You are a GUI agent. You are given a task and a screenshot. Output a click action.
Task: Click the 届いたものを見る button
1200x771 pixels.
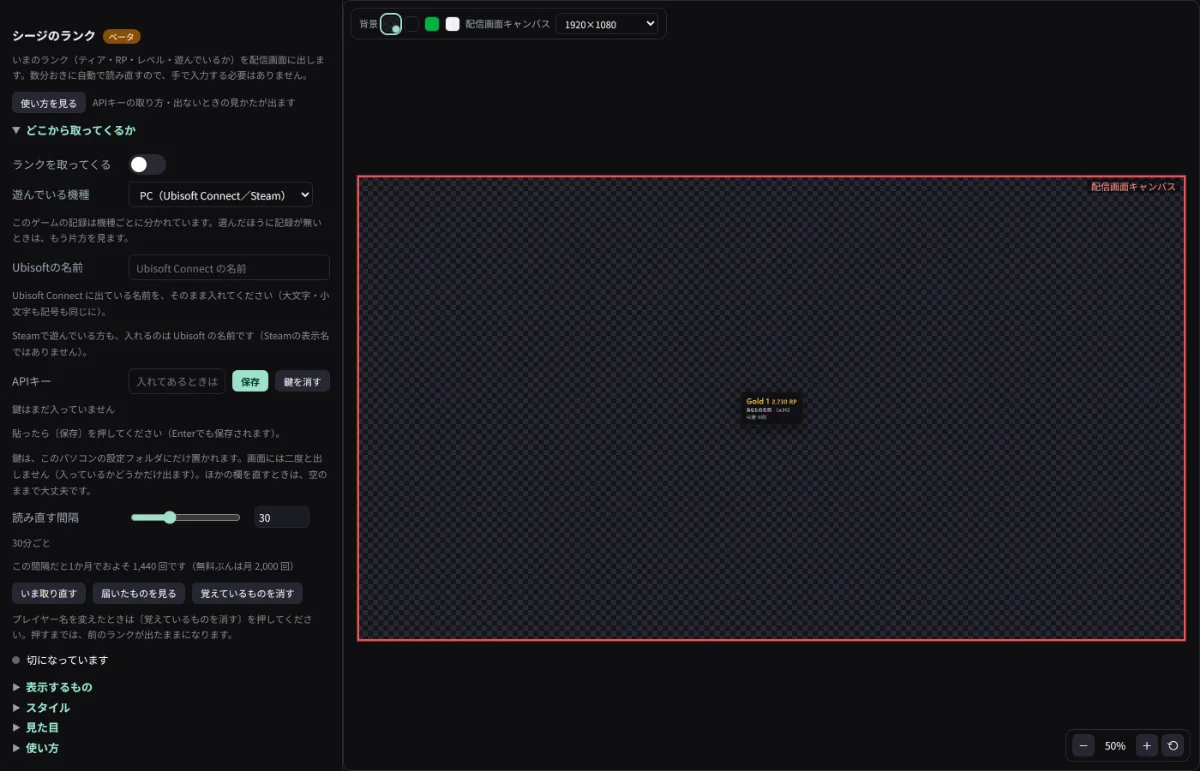point(139,593)
